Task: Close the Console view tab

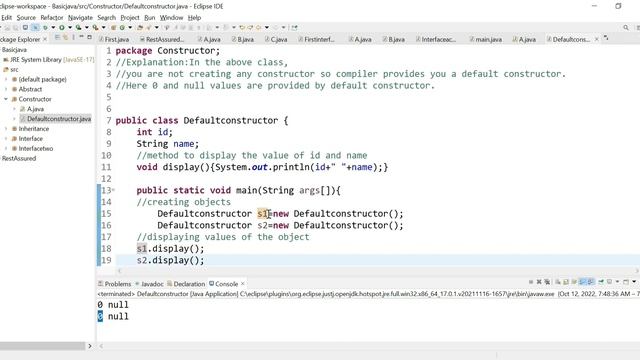Action: 243,283
